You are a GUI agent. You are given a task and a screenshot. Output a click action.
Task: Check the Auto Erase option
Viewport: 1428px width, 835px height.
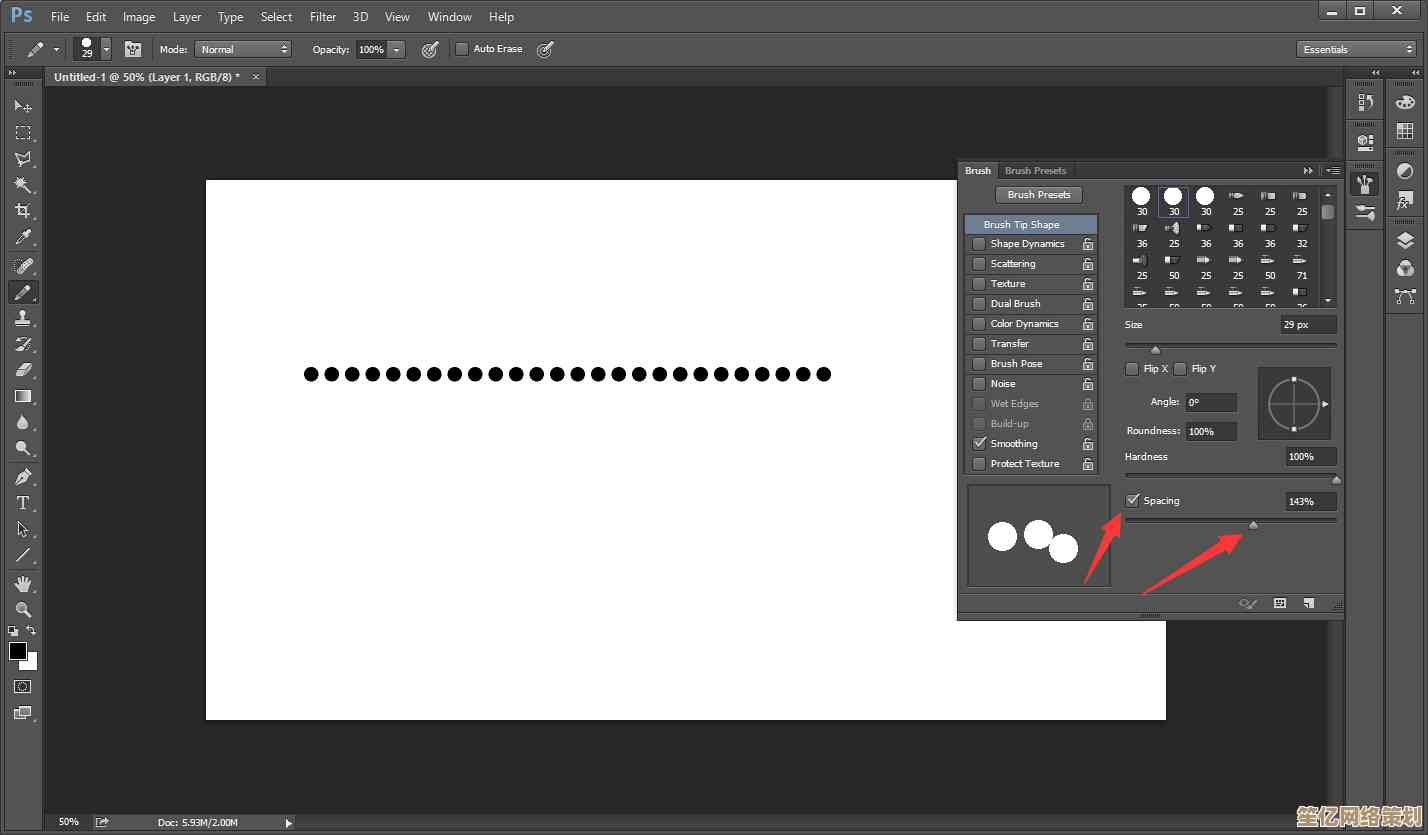(462, 49)
